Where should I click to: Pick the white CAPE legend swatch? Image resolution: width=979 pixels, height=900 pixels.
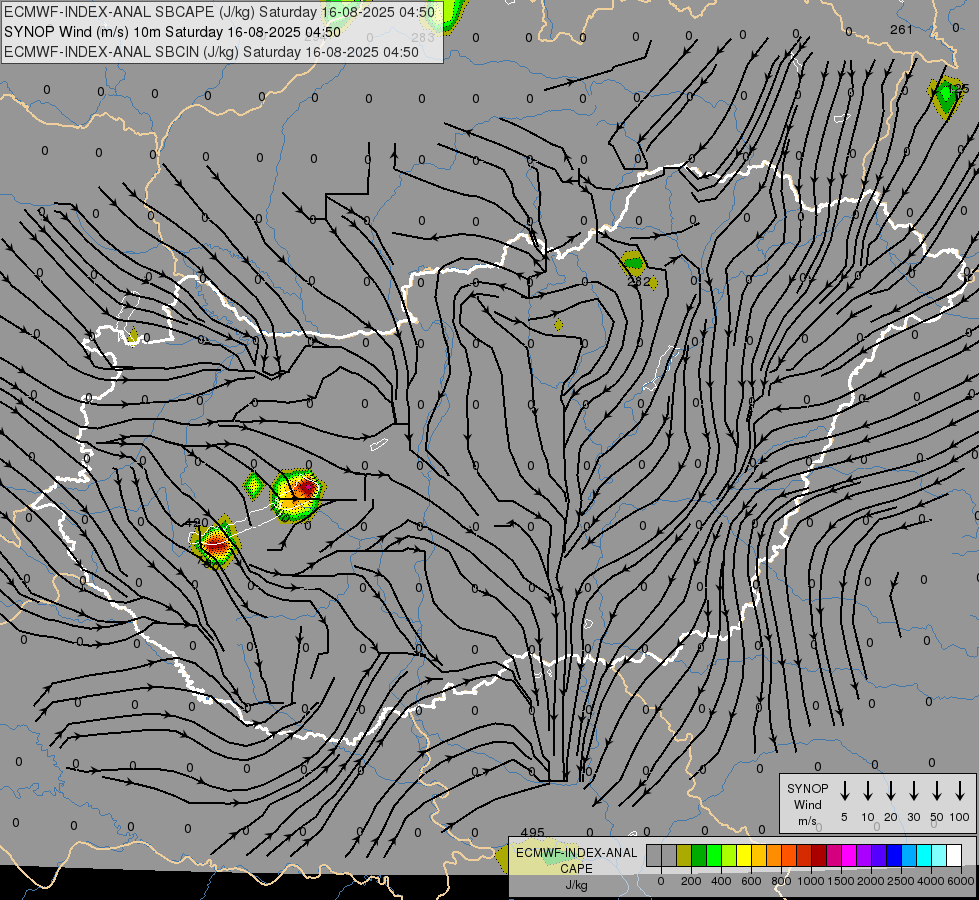coord(953,855)
